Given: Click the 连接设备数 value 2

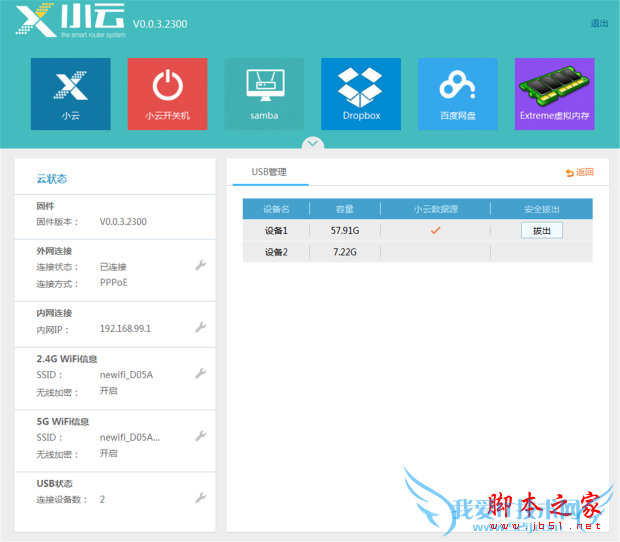Looking at the screenshot, I should 102,500.
